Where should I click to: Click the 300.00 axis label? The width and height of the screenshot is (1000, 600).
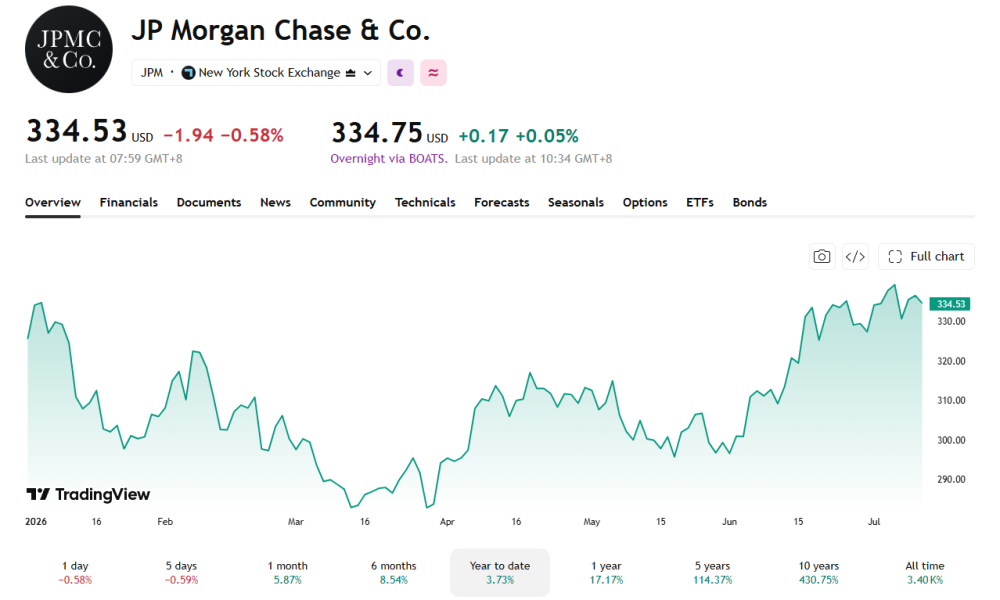point(951,440)
